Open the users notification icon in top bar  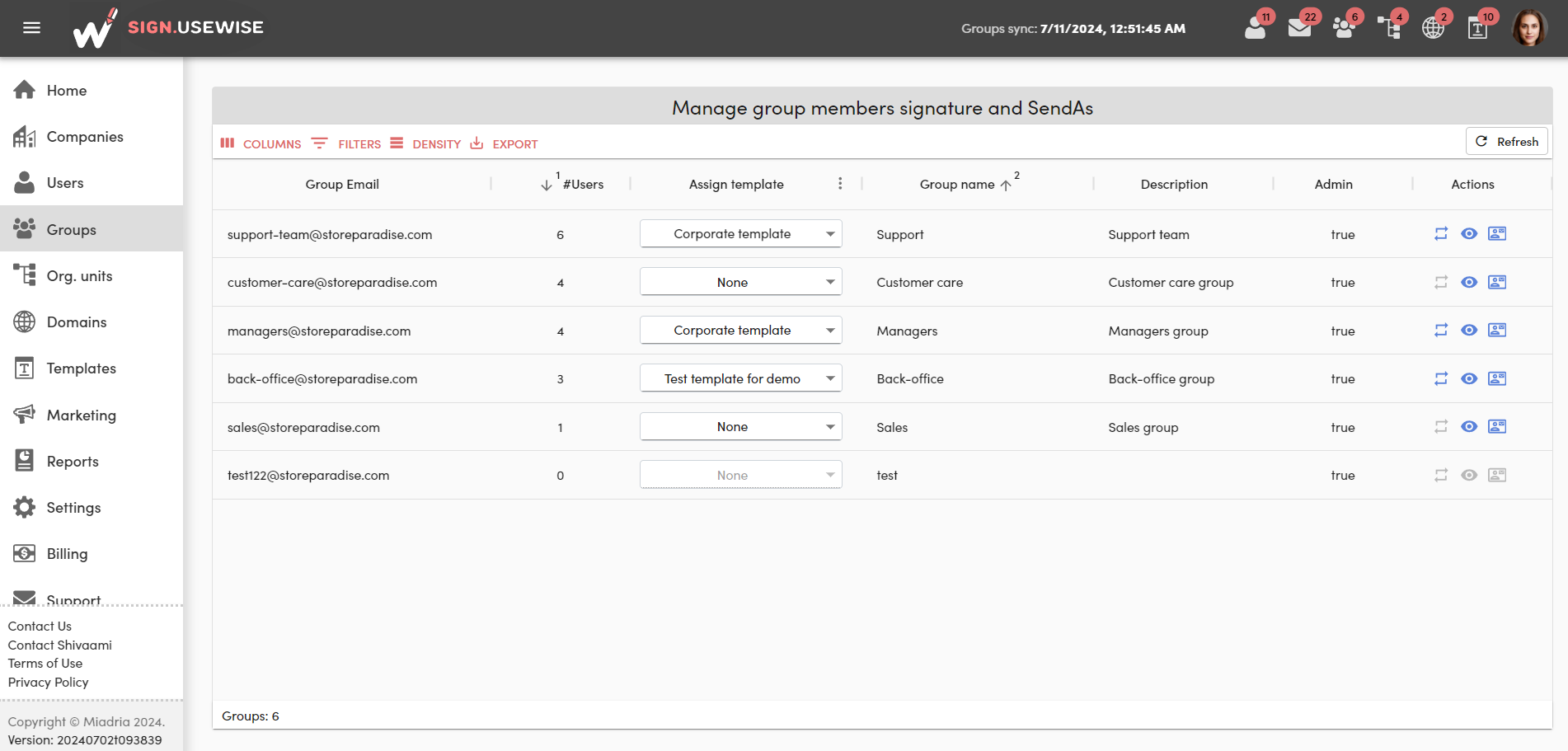pos(1254,27)
